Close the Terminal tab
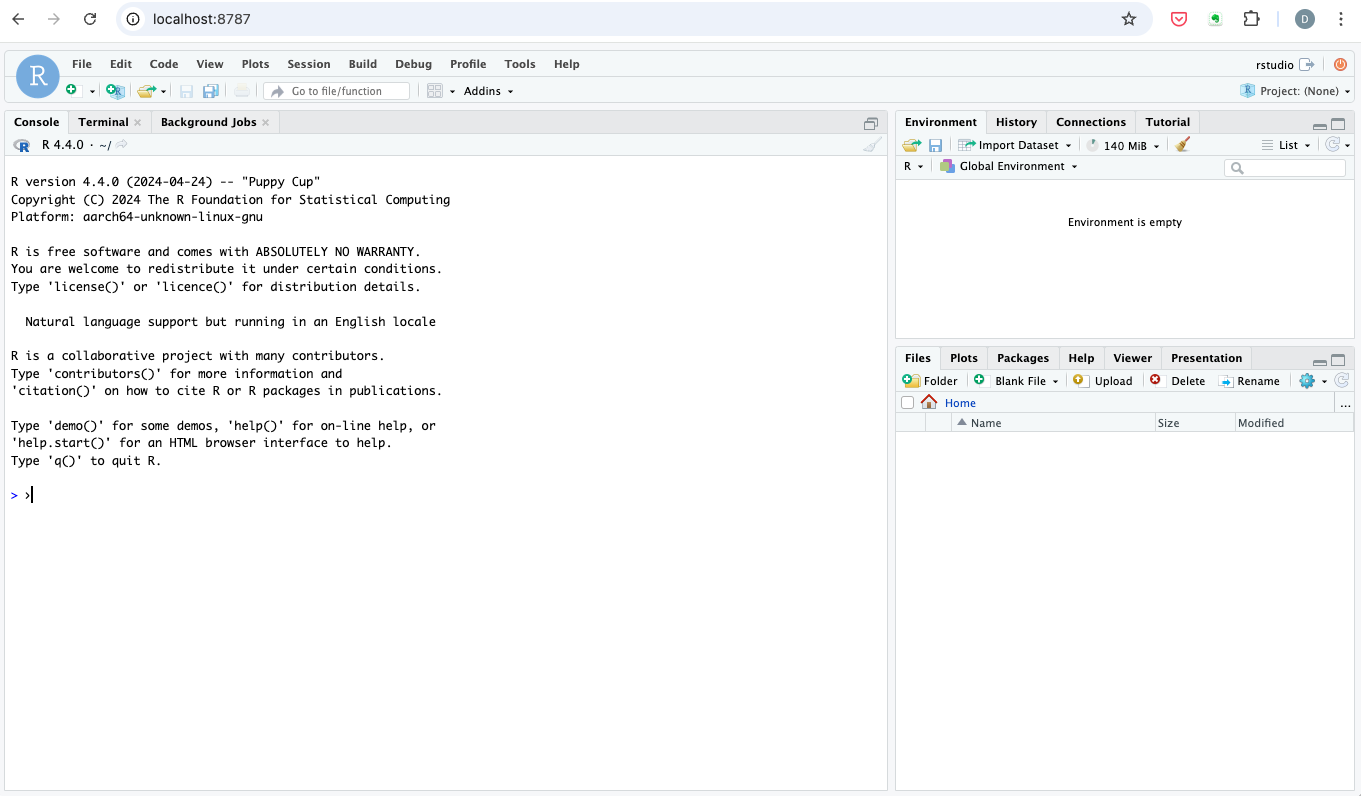 138,123
